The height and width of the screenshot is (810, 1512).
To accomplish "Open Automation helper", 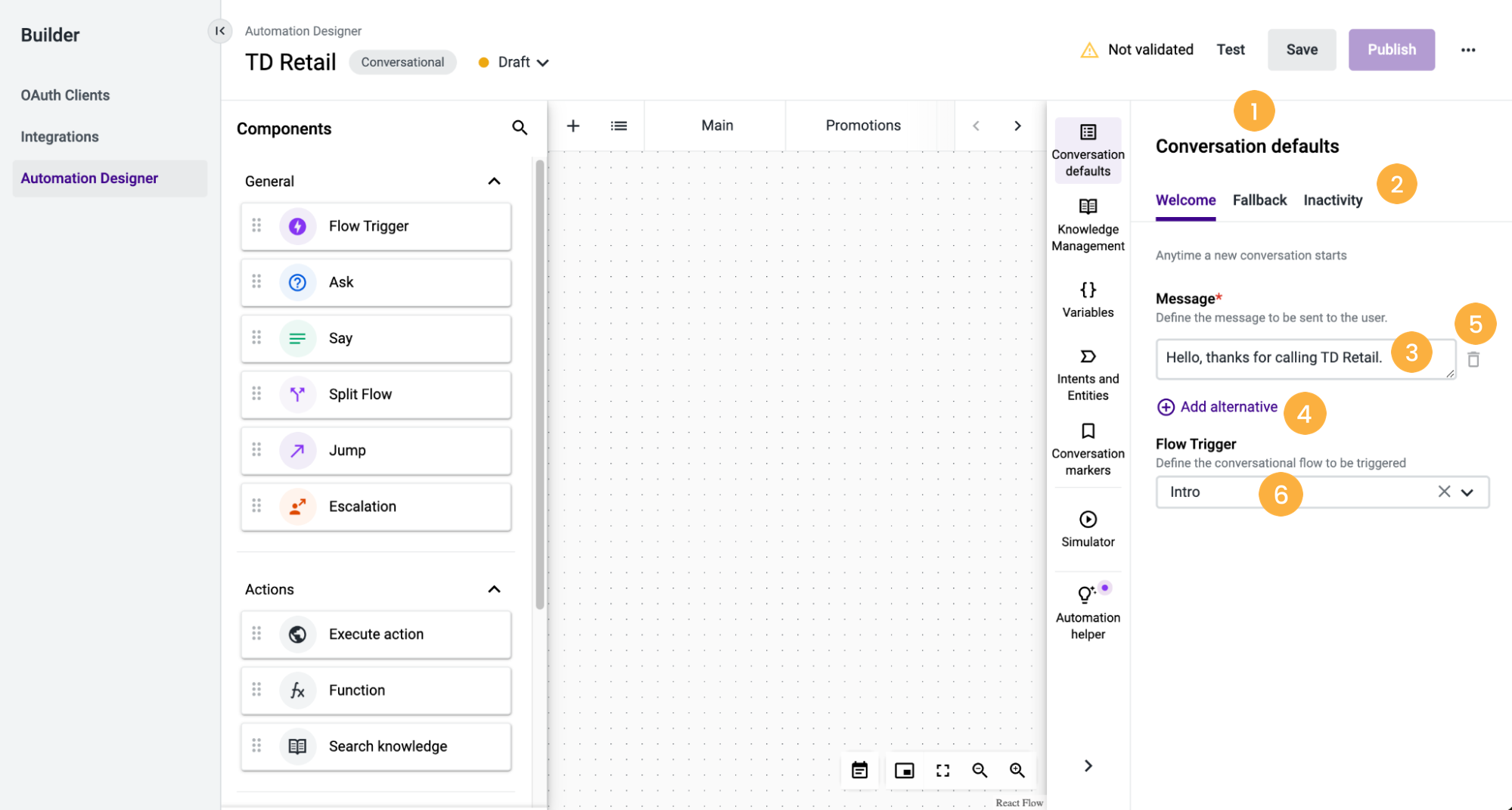I will [x=1088, y=613].
